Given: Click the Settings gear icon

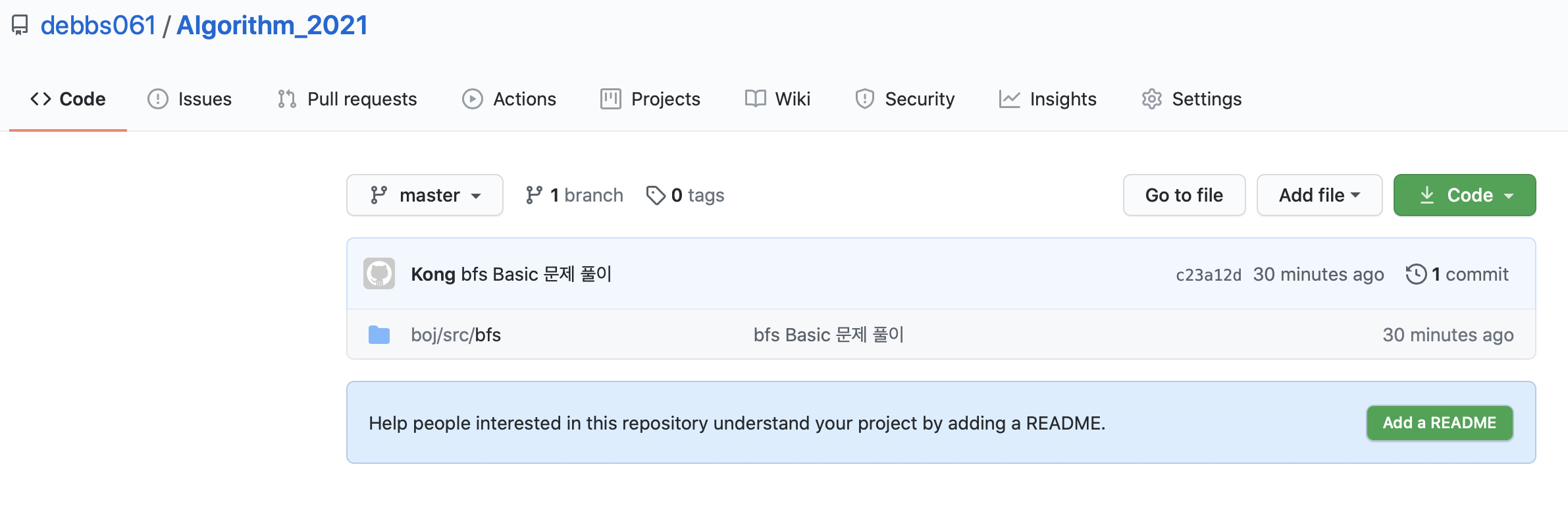Looking at the screenshot, I should 1152,99.
